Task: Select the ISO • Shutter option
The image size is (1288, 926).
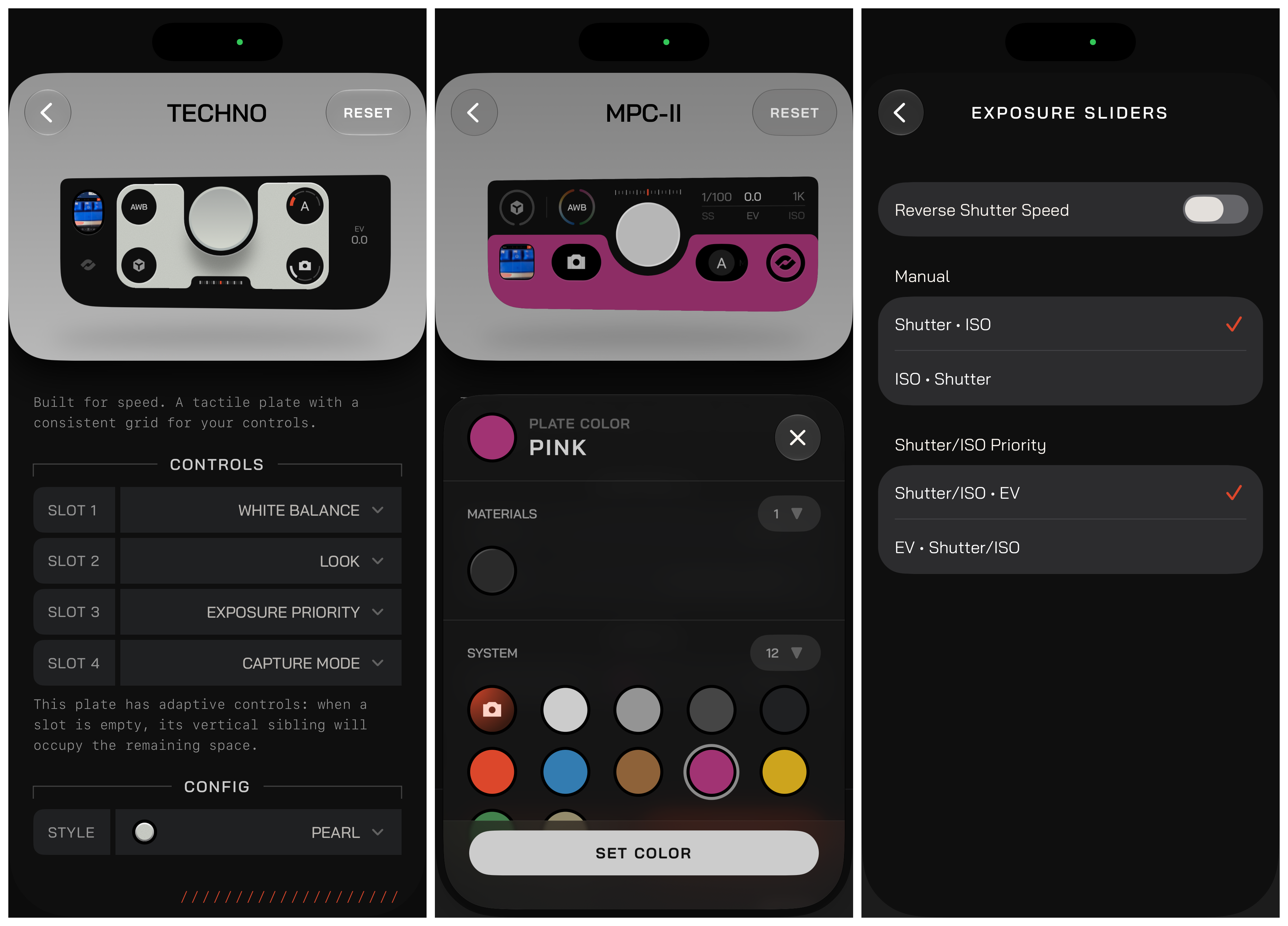Action: (1070, 379)
